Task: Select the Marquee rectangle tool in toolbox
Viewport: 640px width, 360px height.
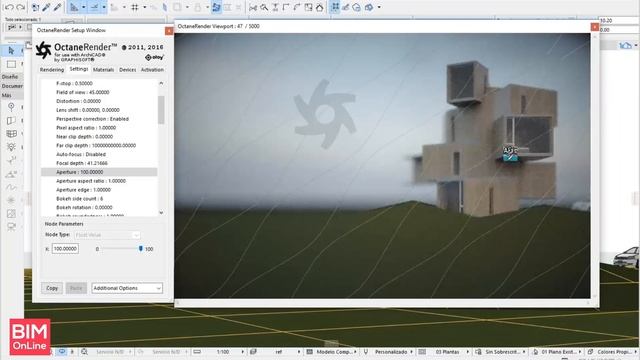Action: click(x=11, y=64)
